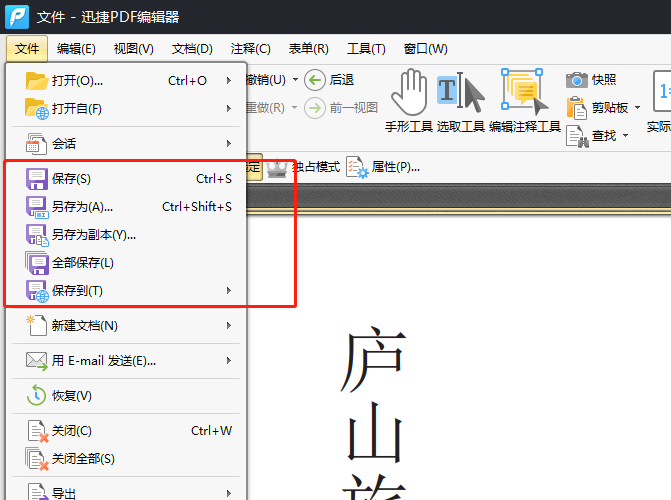Click the 打开(O) folder icon

point(36,80)
